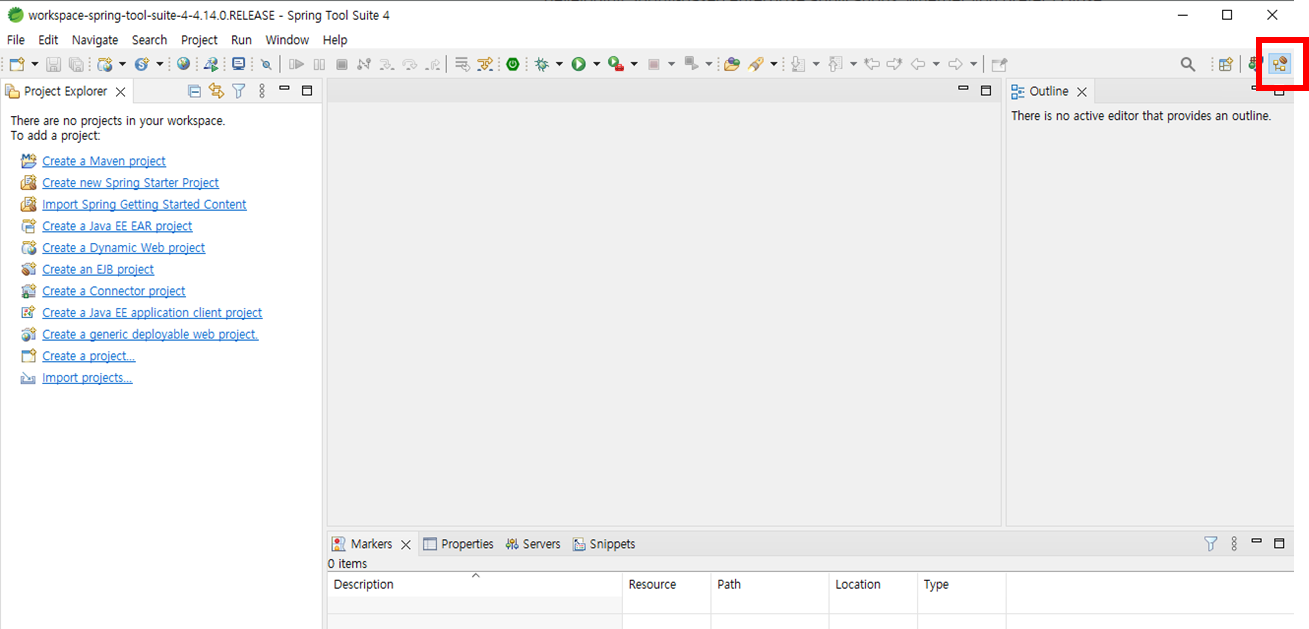Image resolution: width=1309 pixels, height=629 pixels.
Task: Click the green Run play icon
Action: coord(578,64)
